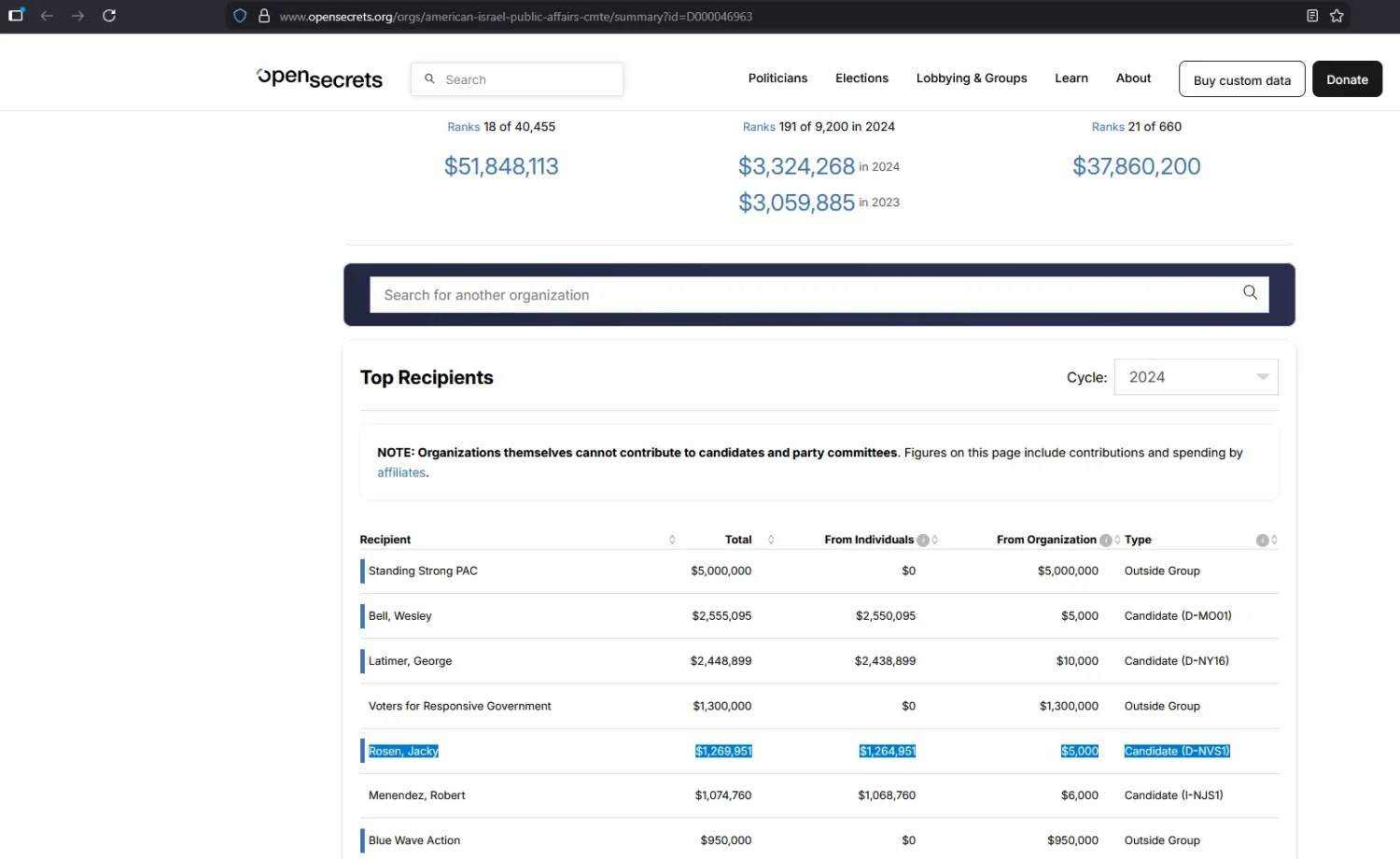
Task: Sort by From Individuals column arrows
Action: 934,540
